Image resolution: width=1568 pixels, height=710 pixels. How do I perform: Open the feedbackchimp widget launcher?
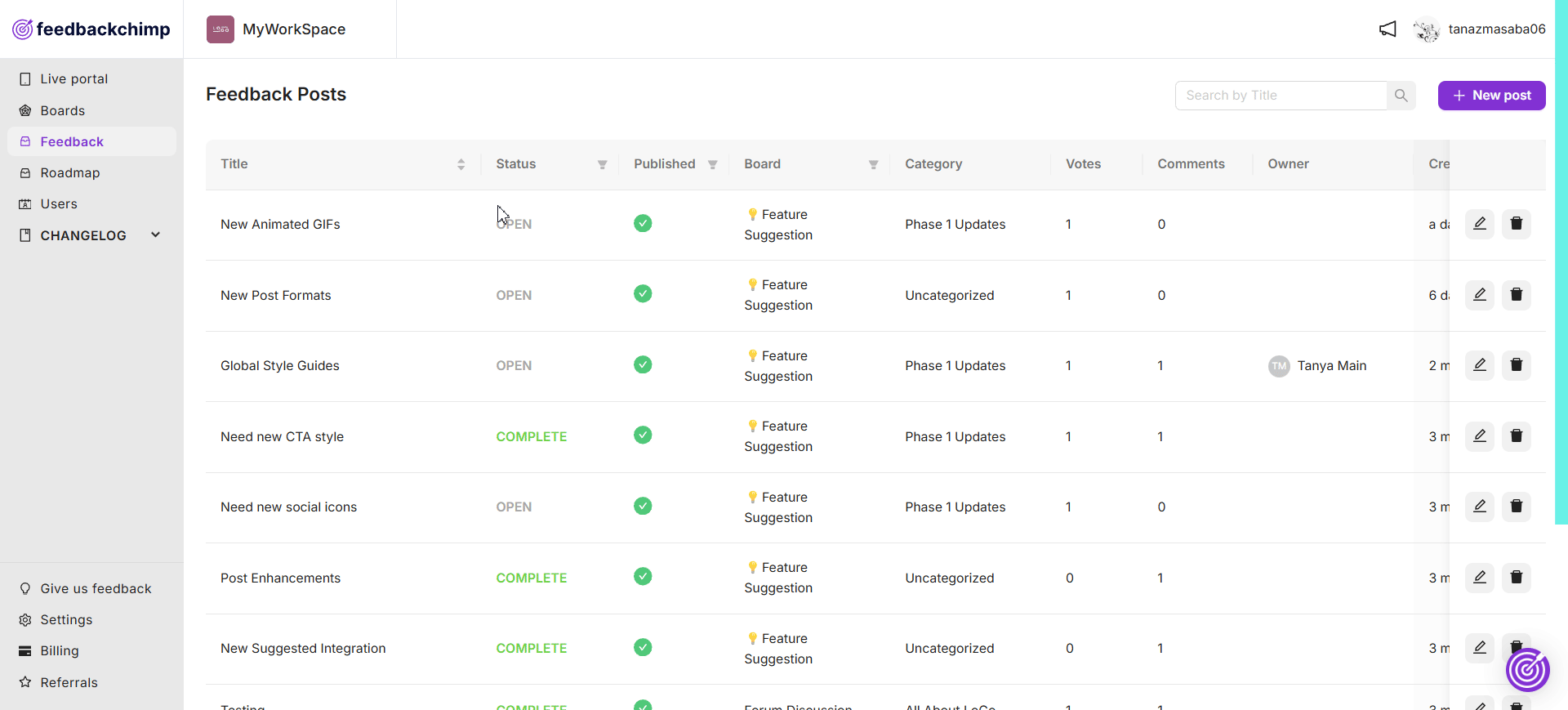click(1528, 670)
